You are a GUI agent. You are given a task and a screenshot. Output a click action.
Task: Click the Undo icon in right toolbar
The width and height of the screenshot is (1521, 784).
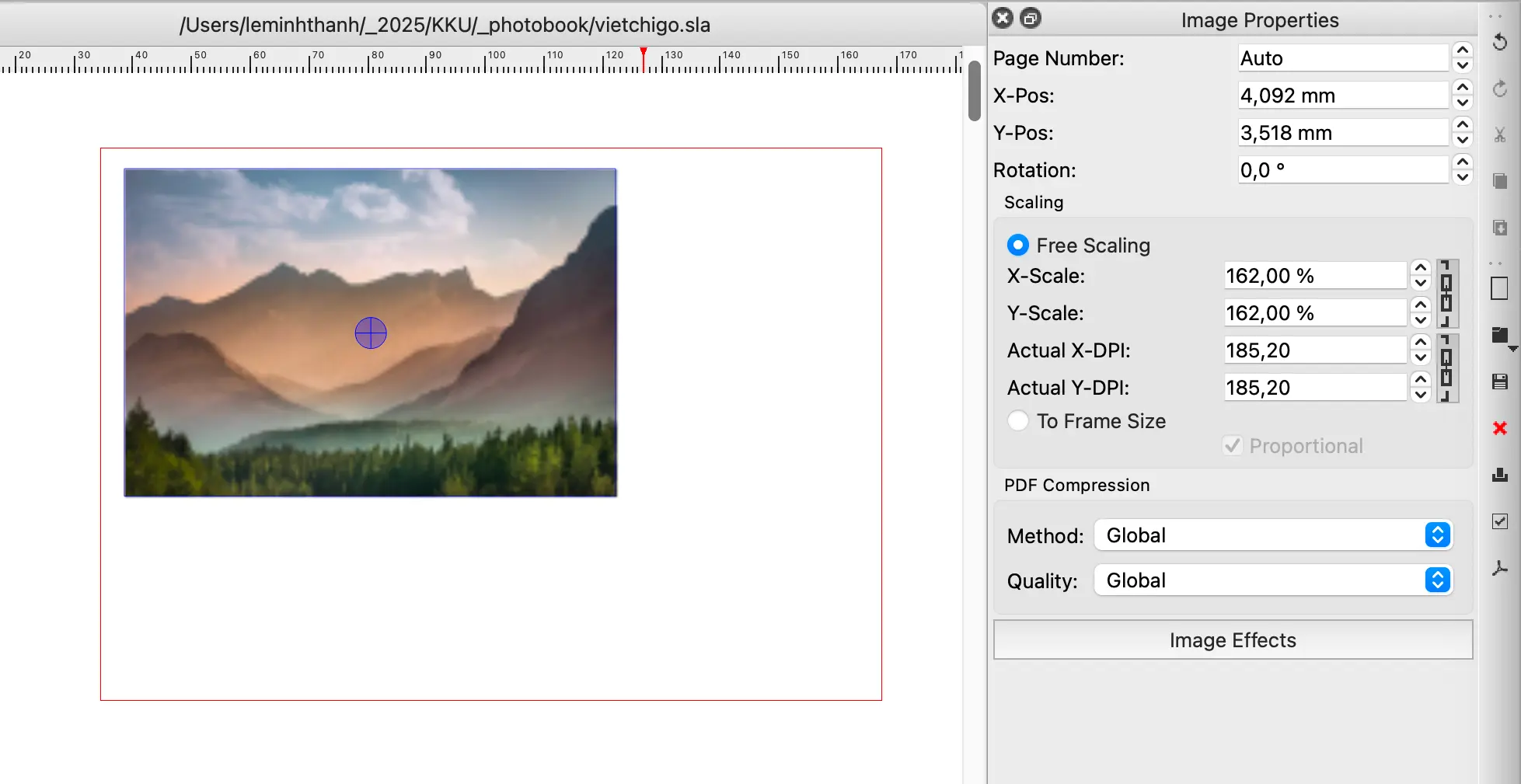pos(1500,42)
